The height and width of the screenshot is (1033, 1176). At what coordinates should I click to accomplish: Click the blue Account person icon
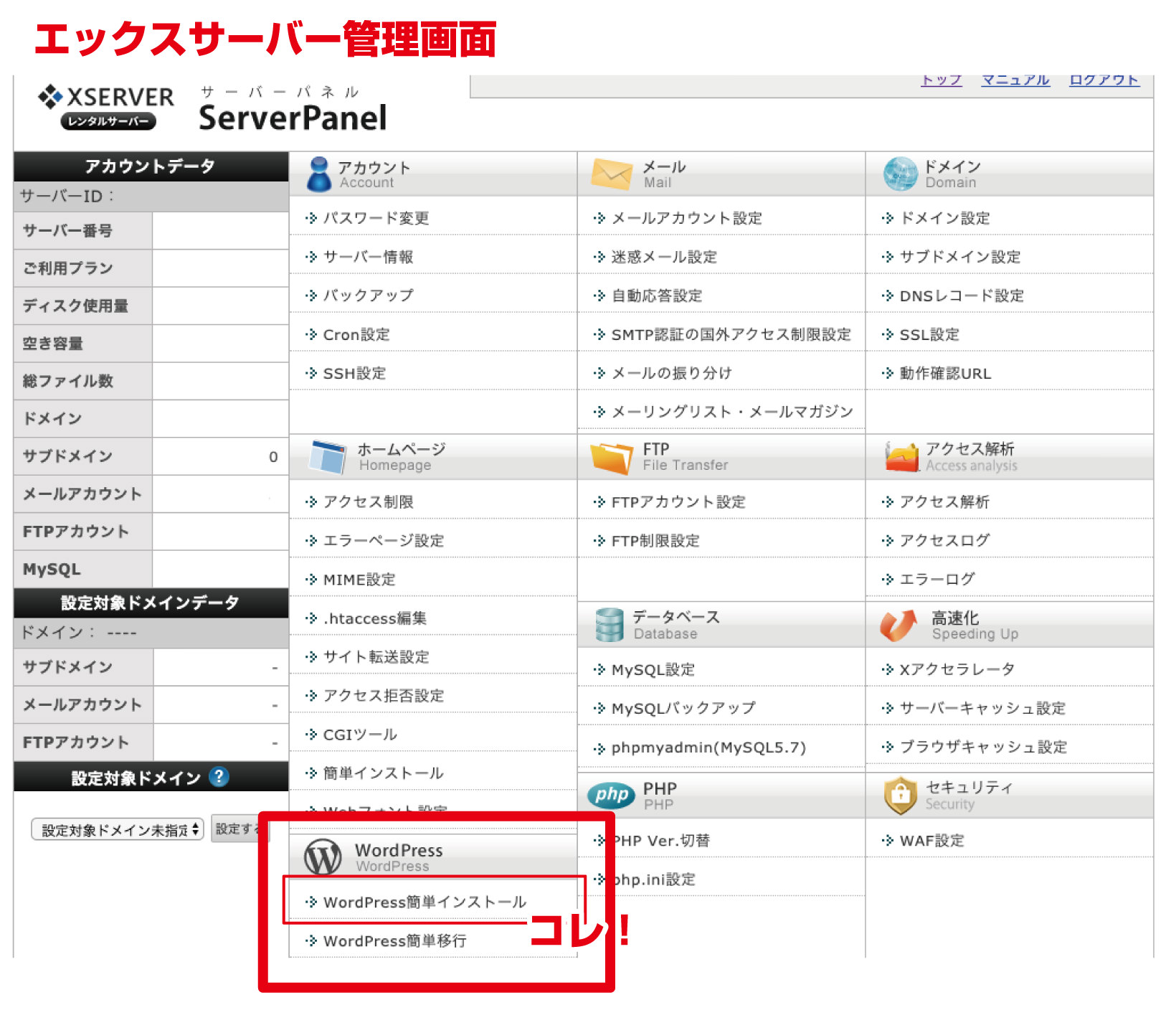click(x=318, y=174)
